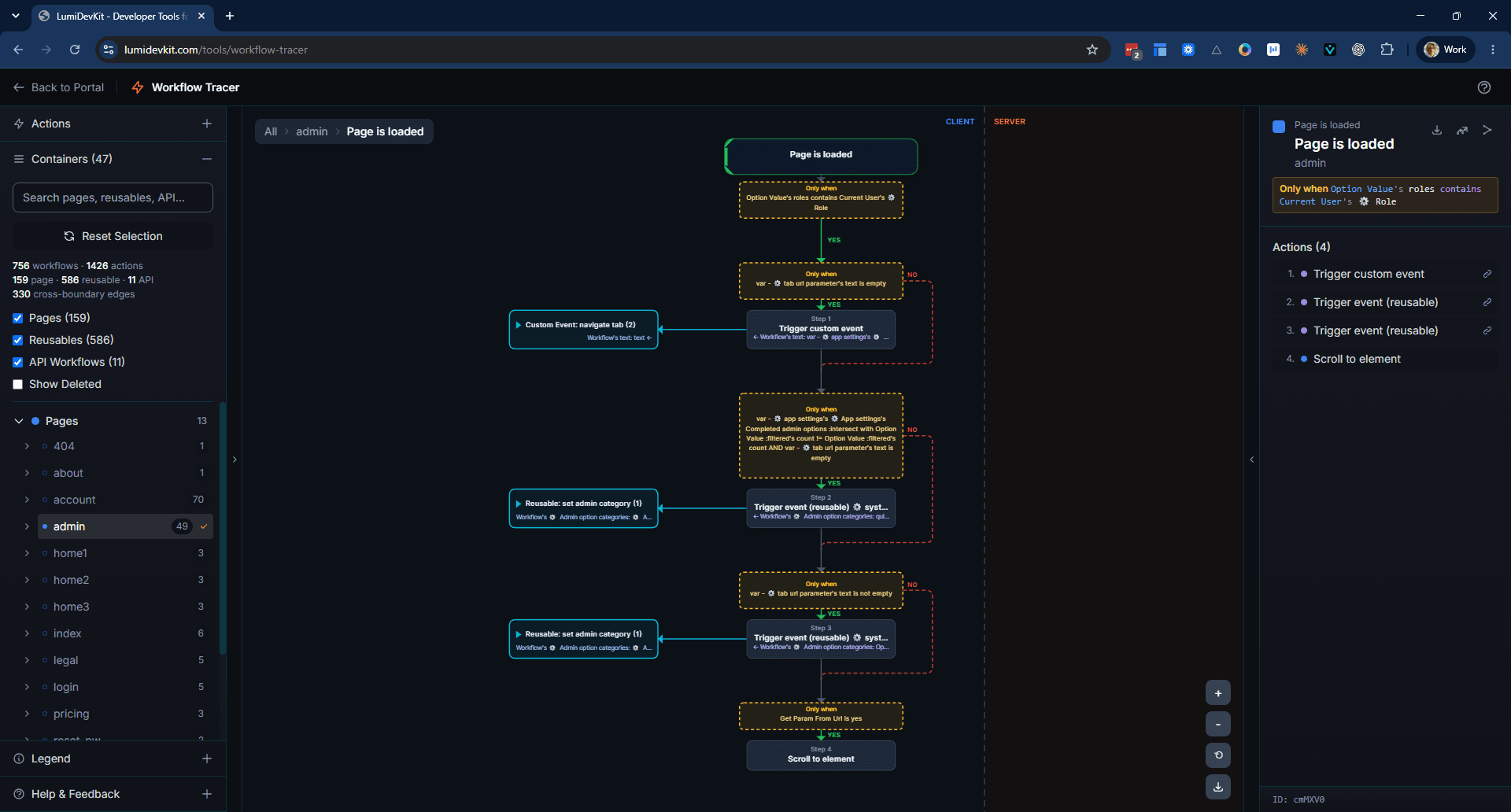This screenshot has height=812, width=1511.
Task: Open the Chrome three-dot menu
Action: [1493, 50]
